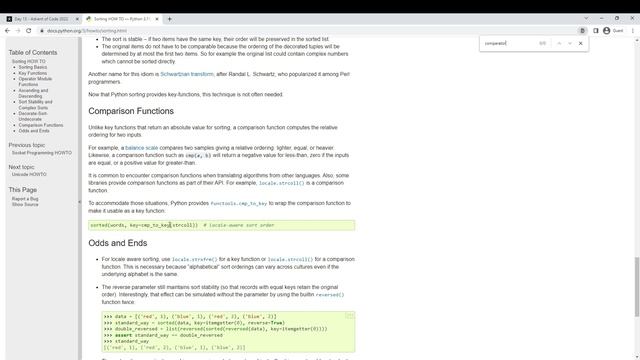640x360 pixels.
Task: Open Unicode HOWTO next topic
Action: (x=29, y=174)
